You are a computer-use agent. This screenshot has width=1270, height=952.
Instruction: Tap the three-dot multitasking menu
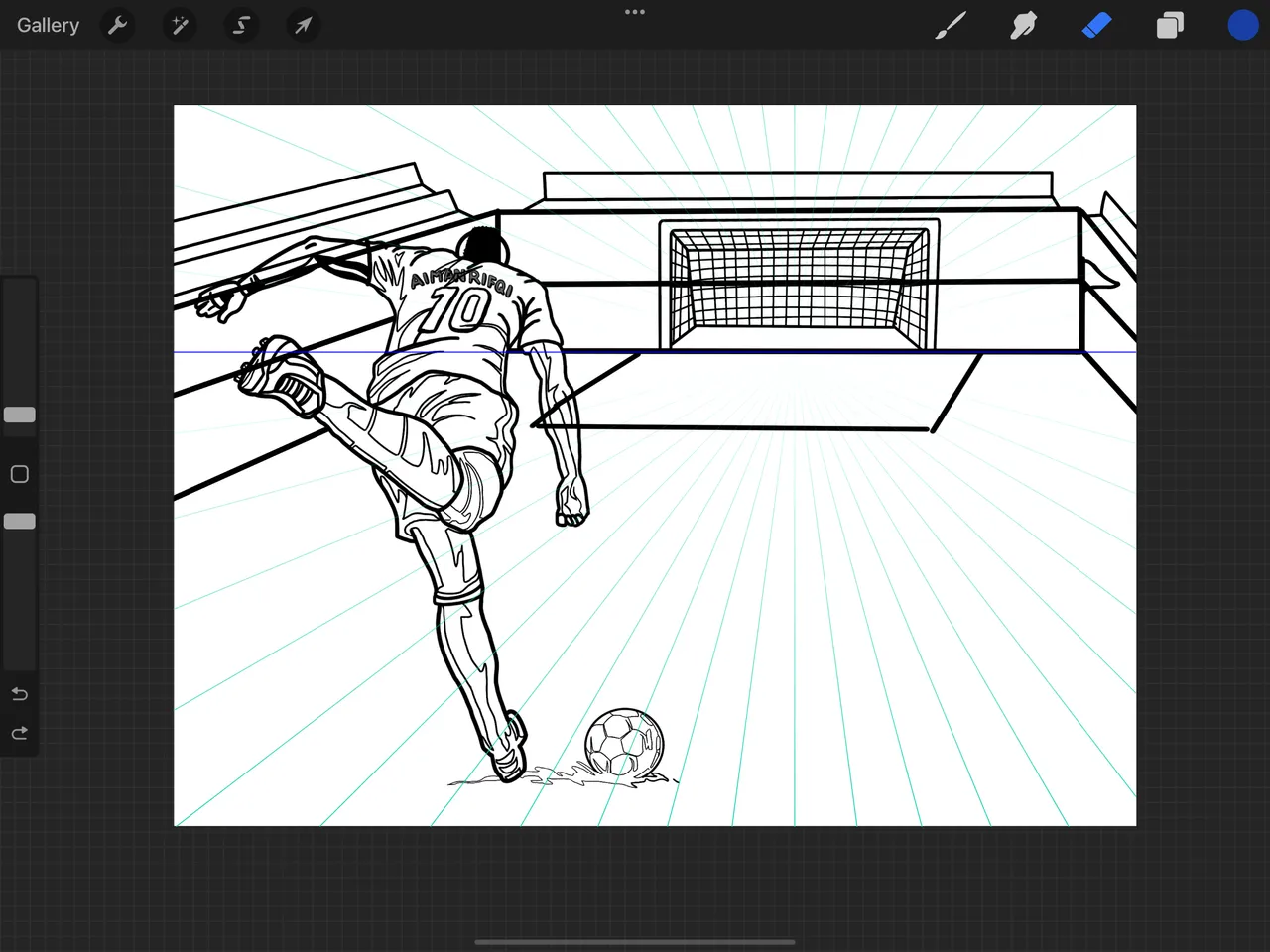(635, 12)
